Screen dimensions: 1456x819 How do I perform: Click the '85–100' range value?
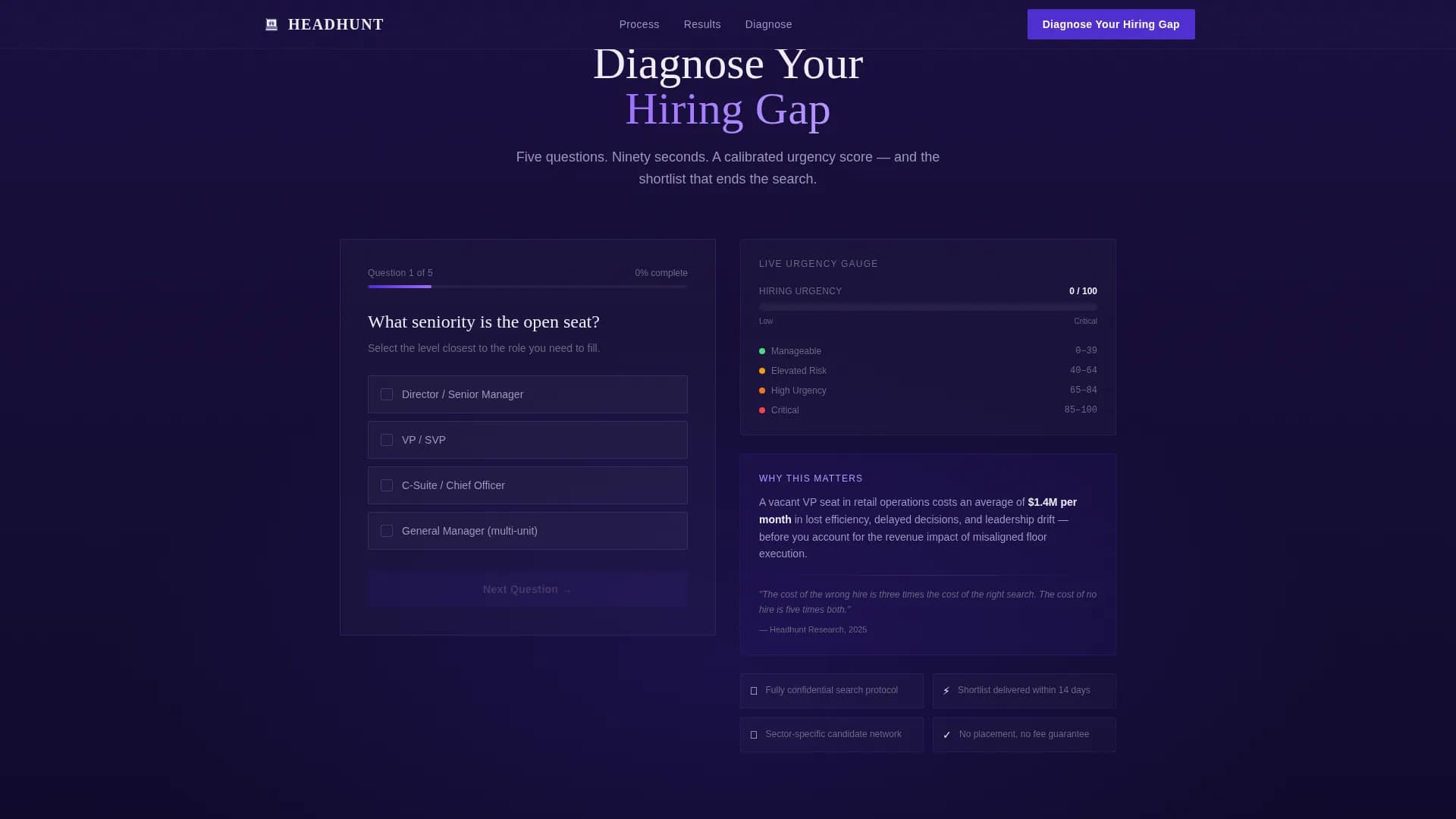pos(1081,409)
